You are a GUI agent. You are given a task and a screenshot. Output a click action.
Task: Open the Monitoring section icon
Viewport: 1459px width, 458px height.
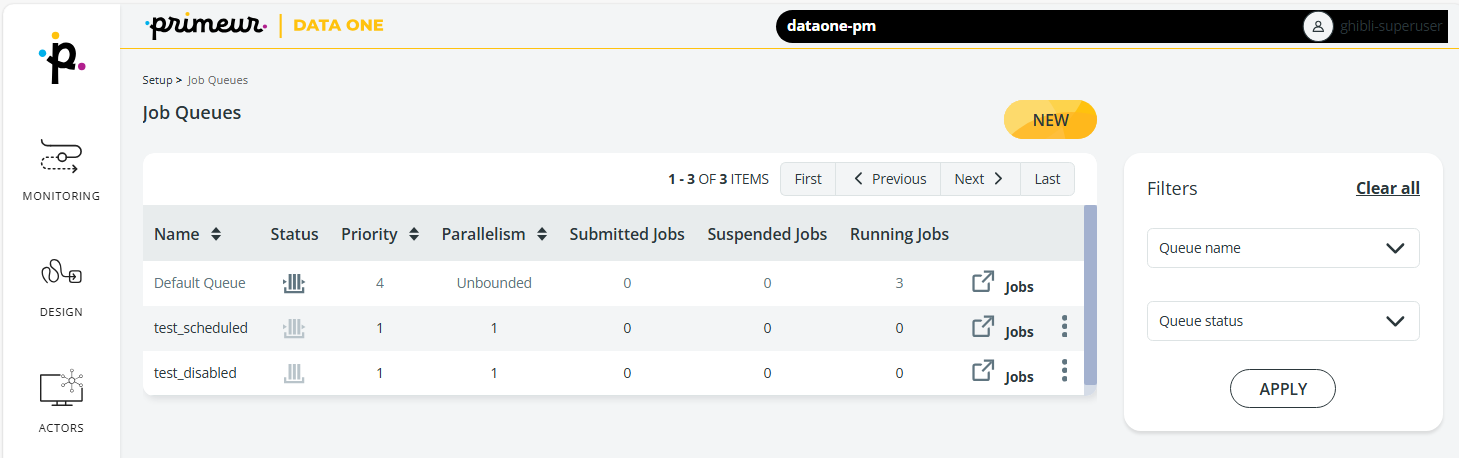(61, 156)
